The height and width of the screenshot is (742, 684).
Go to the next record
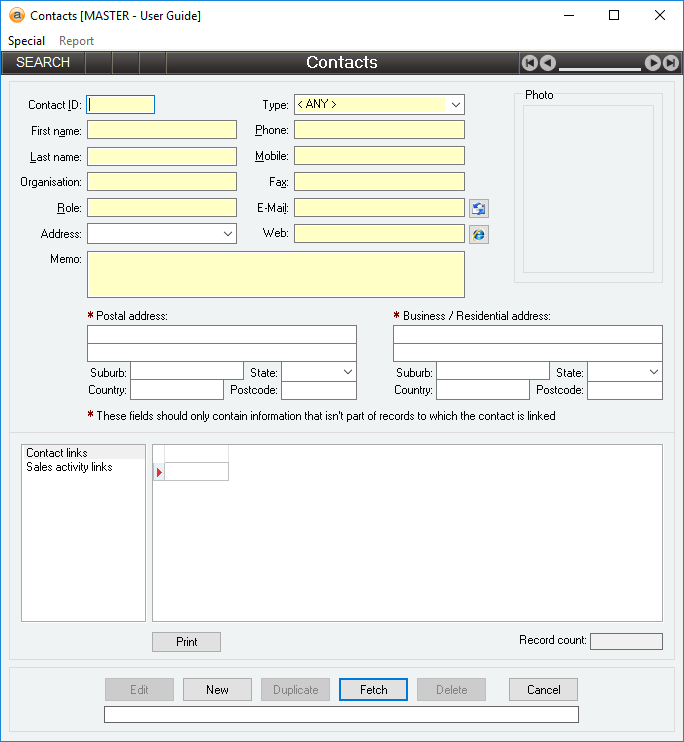652,63
